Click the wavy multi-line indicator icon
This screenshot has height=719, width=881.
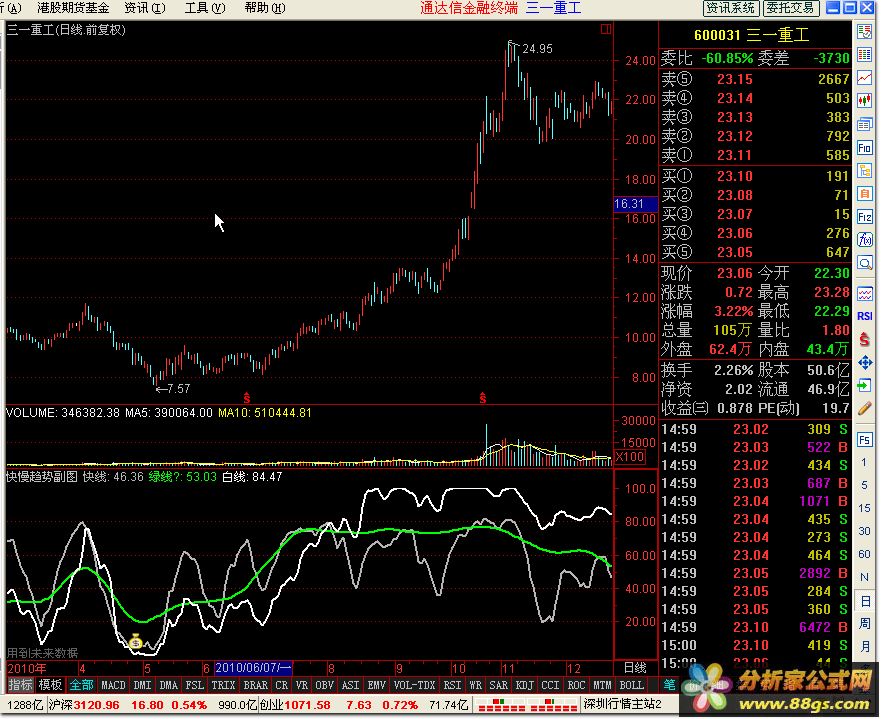(865, 293)
